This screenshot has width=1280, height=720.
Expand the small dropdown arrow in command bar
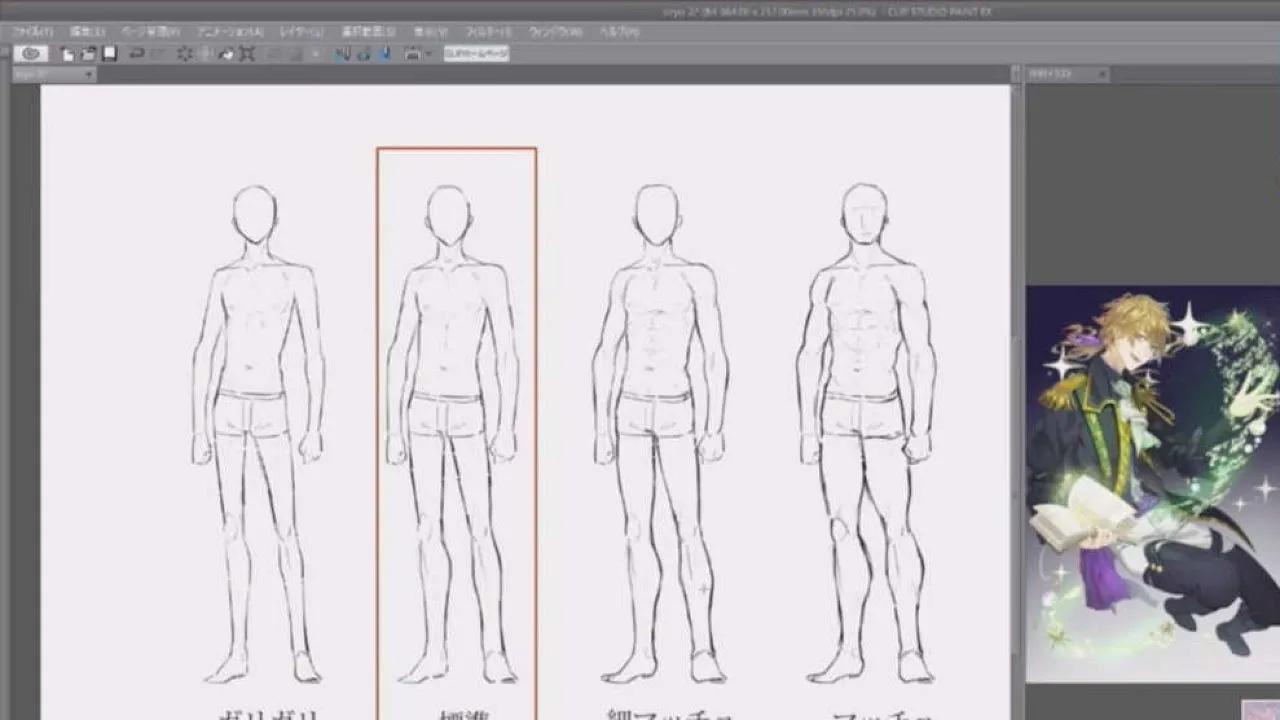(x=428, y=53)
